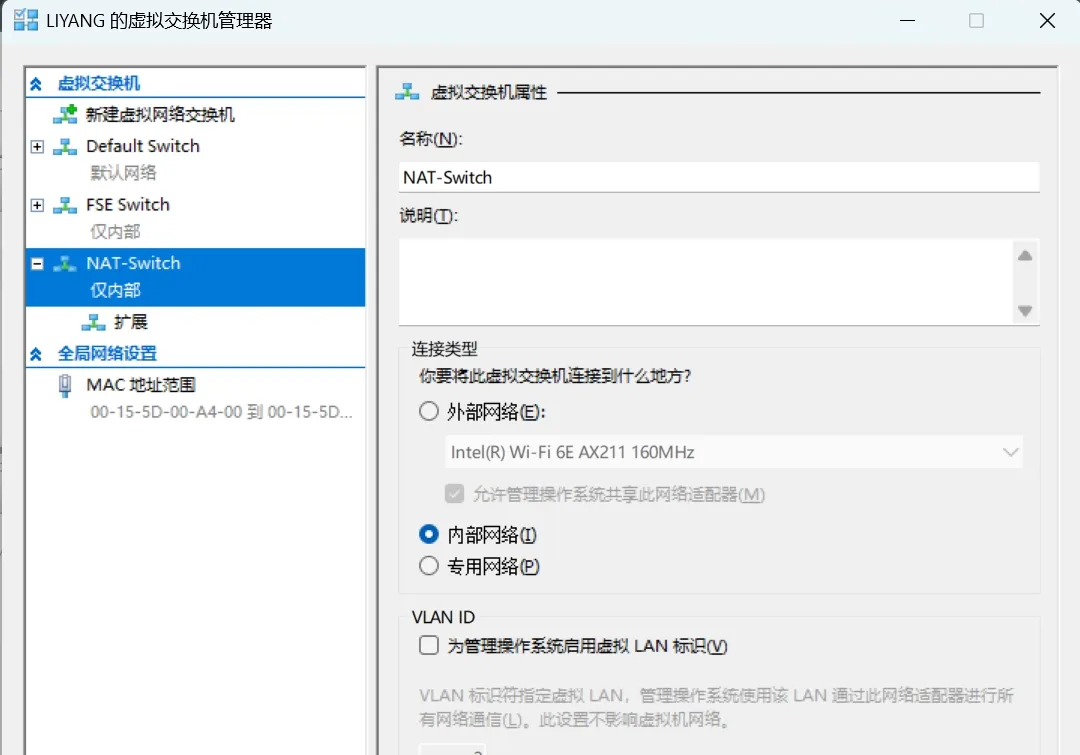This screenshot has height=755, width=1080.
Task: Click the Default Switch network icon
Action: 65,146
